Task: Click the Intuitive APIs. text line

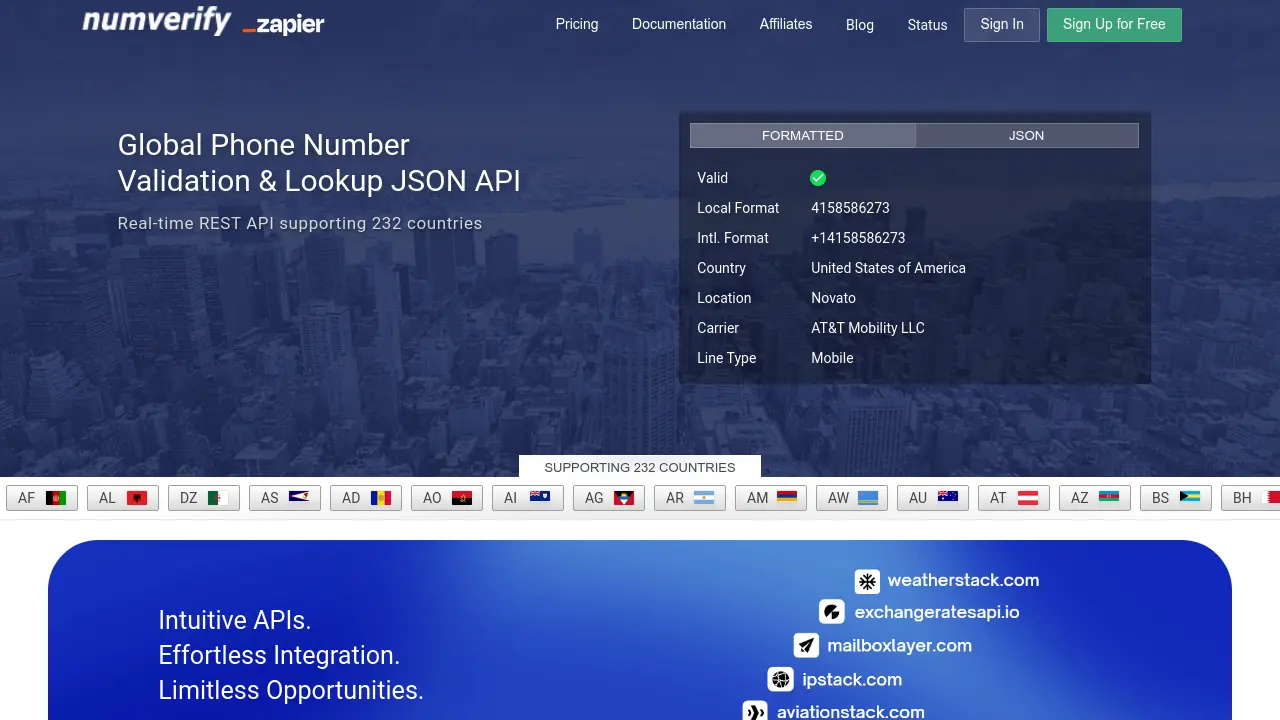Action: pos(235,620)
